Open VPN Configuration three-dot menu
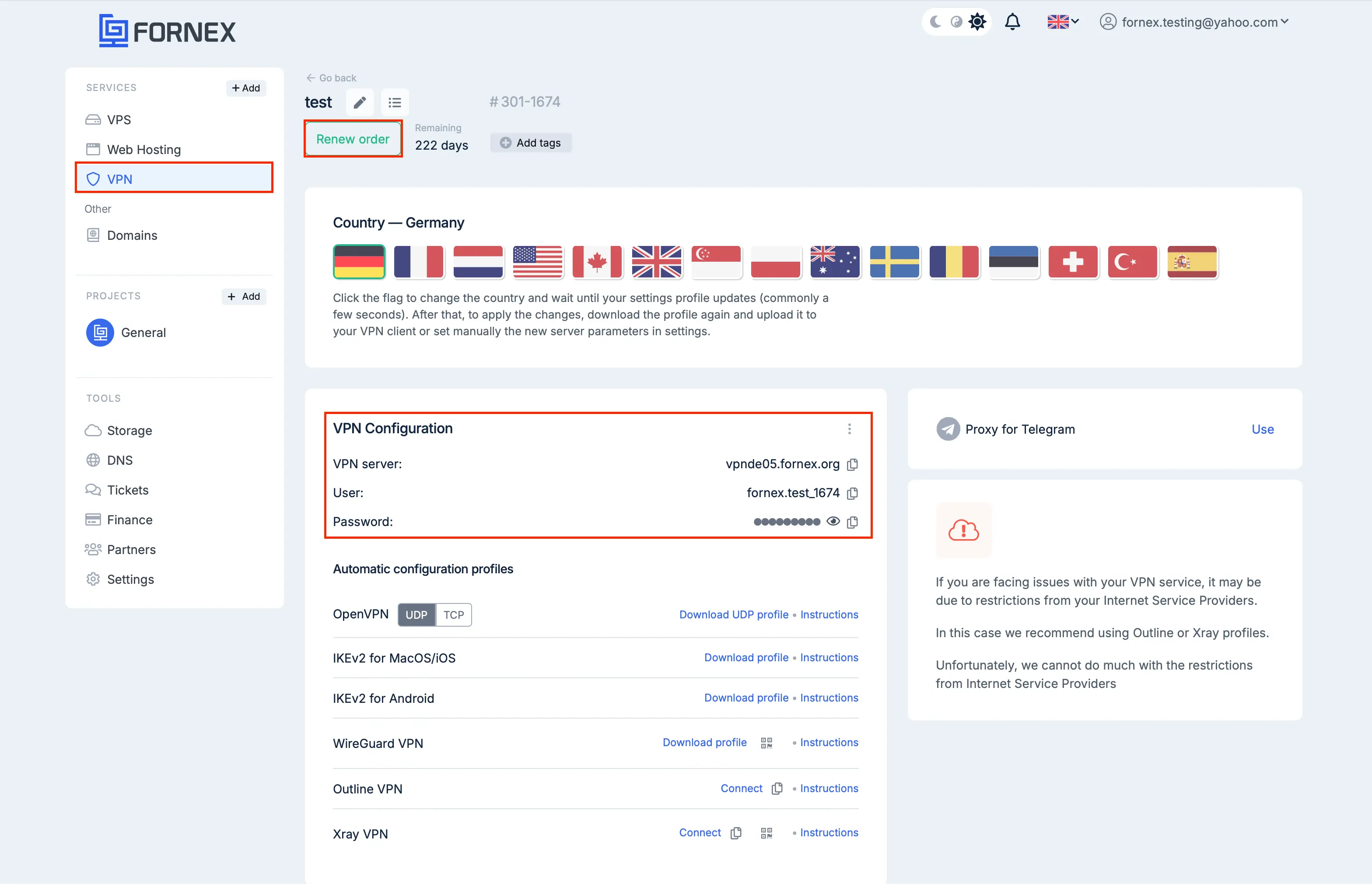The image size is (1372, 884). pos(849,429)
